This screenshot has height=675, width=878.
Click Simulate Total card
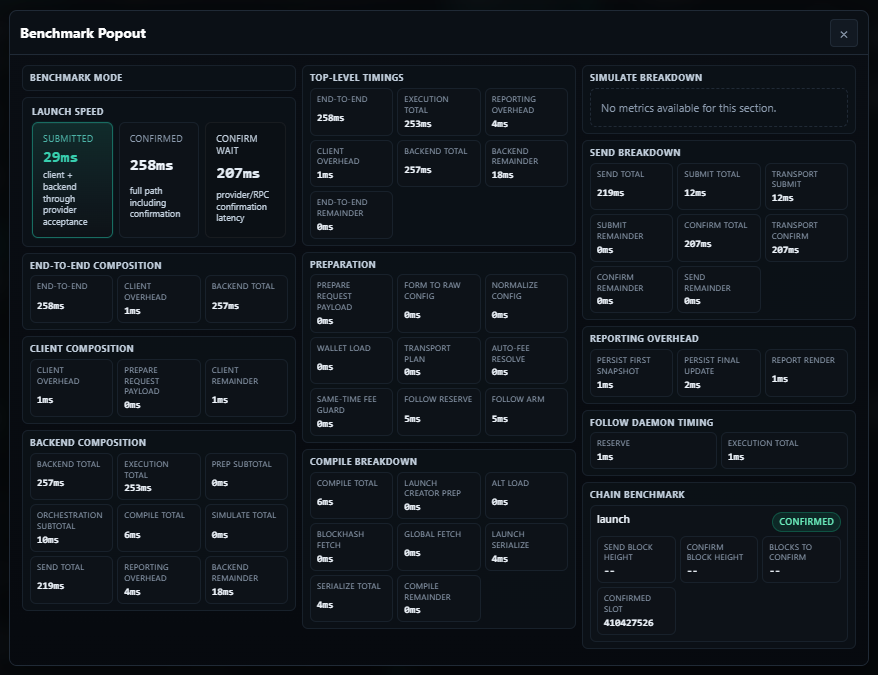(x=246, y=528)
